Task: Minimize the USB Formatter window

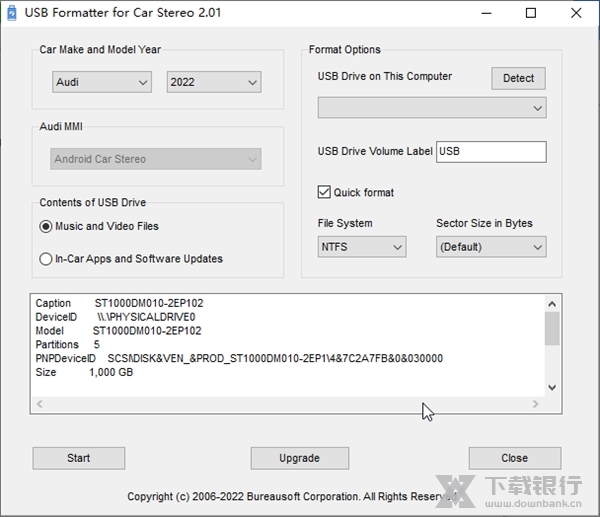Action: coord(486,13)
